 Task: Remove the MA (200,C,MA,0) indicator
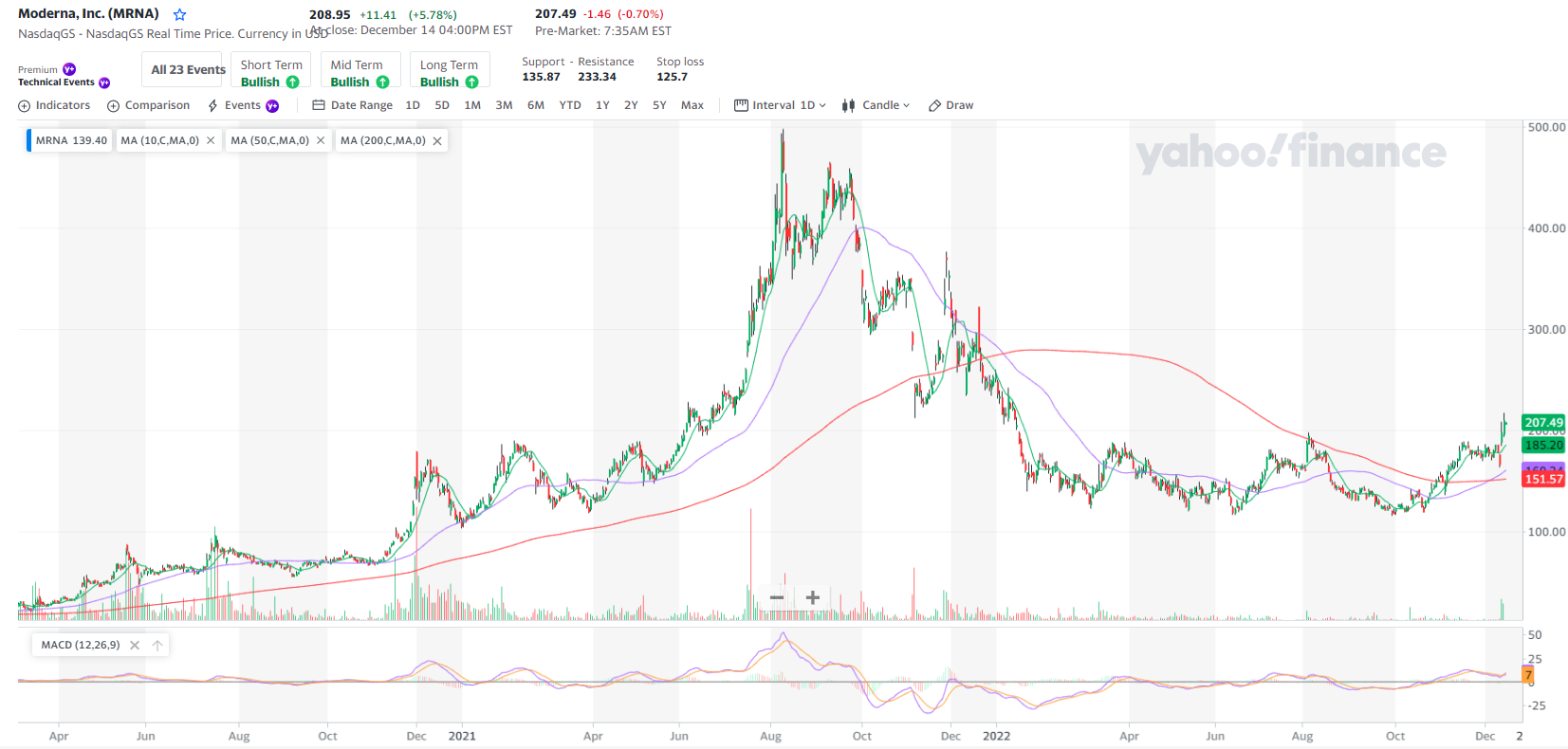click(x=437, y=140)
